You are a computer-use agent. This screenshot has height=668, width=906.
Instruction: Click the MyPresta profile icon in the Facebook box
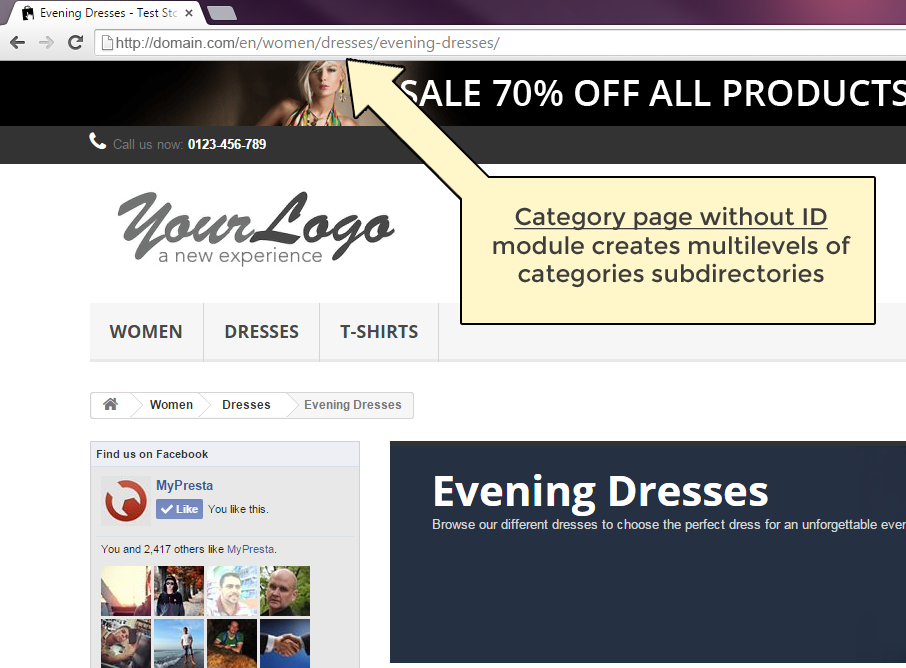124,502
